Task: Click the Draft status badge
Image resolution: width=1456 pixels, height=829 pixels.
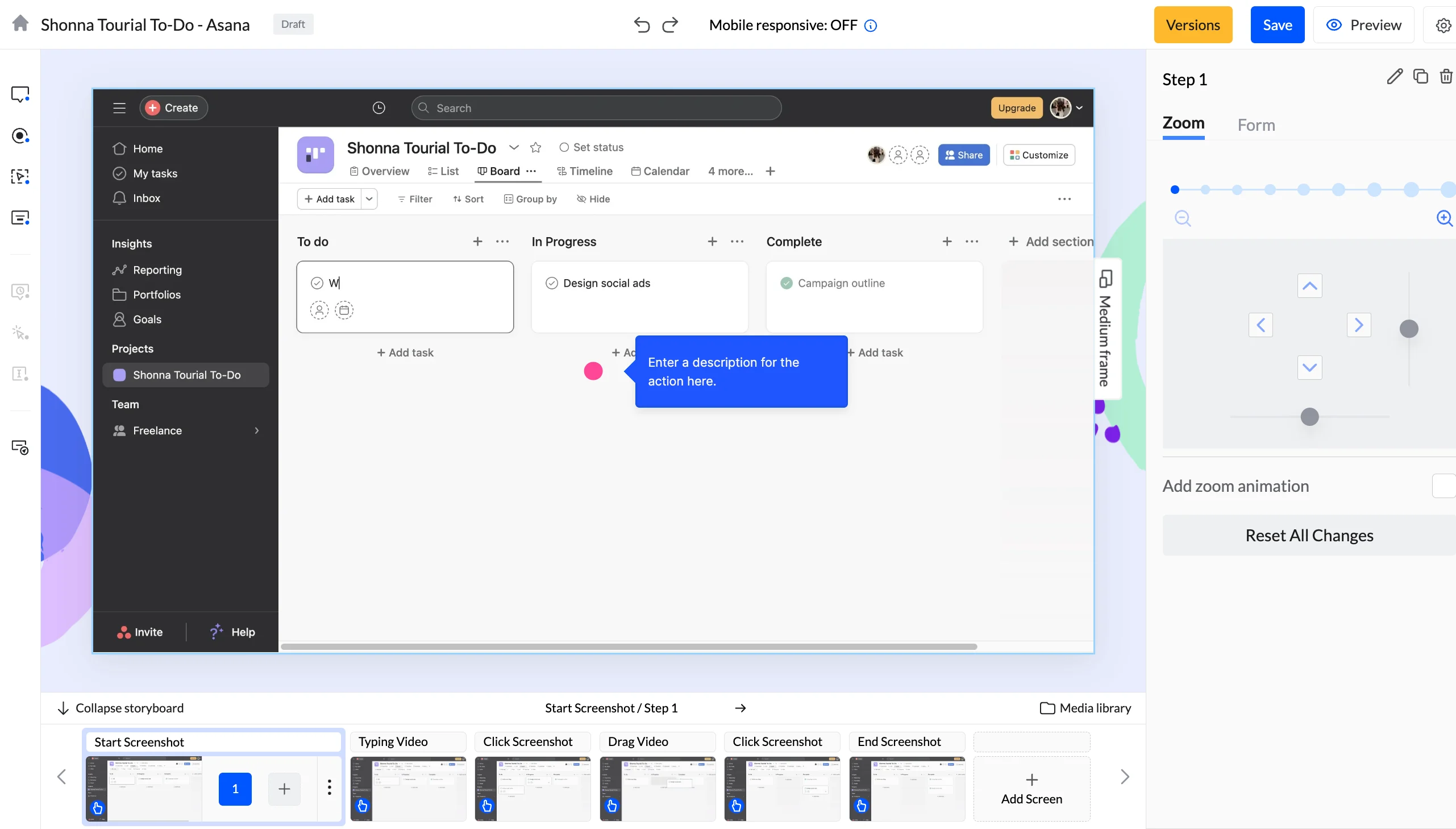Action: click(x=293, y=24)
